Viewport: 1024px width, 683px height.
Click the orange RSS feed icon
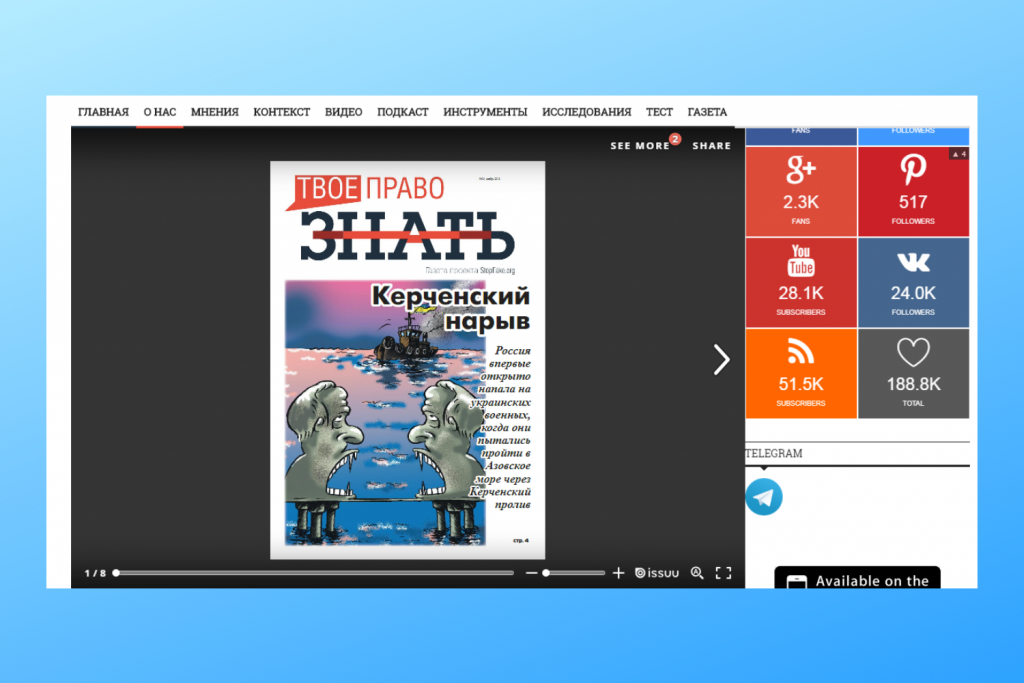(x=801, y=352)
